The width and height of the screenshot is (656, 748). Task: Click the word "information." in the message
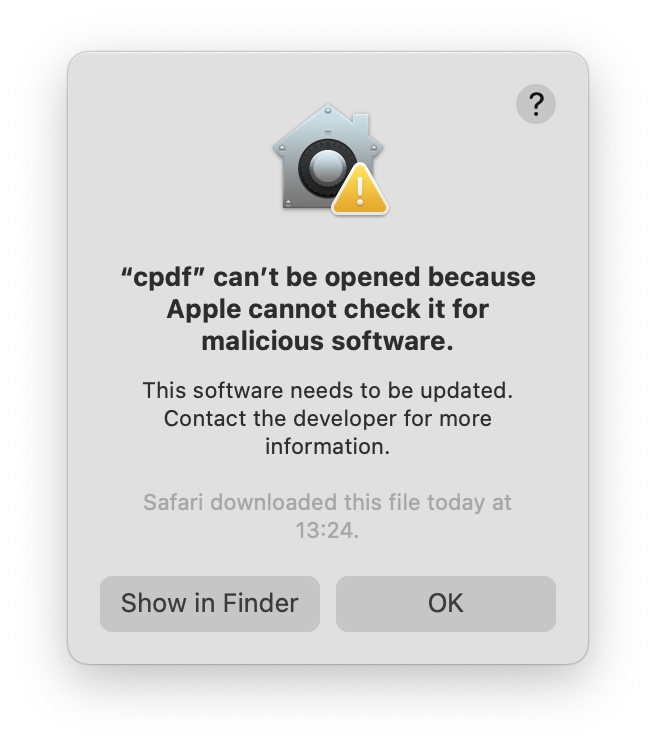(328, 447)
